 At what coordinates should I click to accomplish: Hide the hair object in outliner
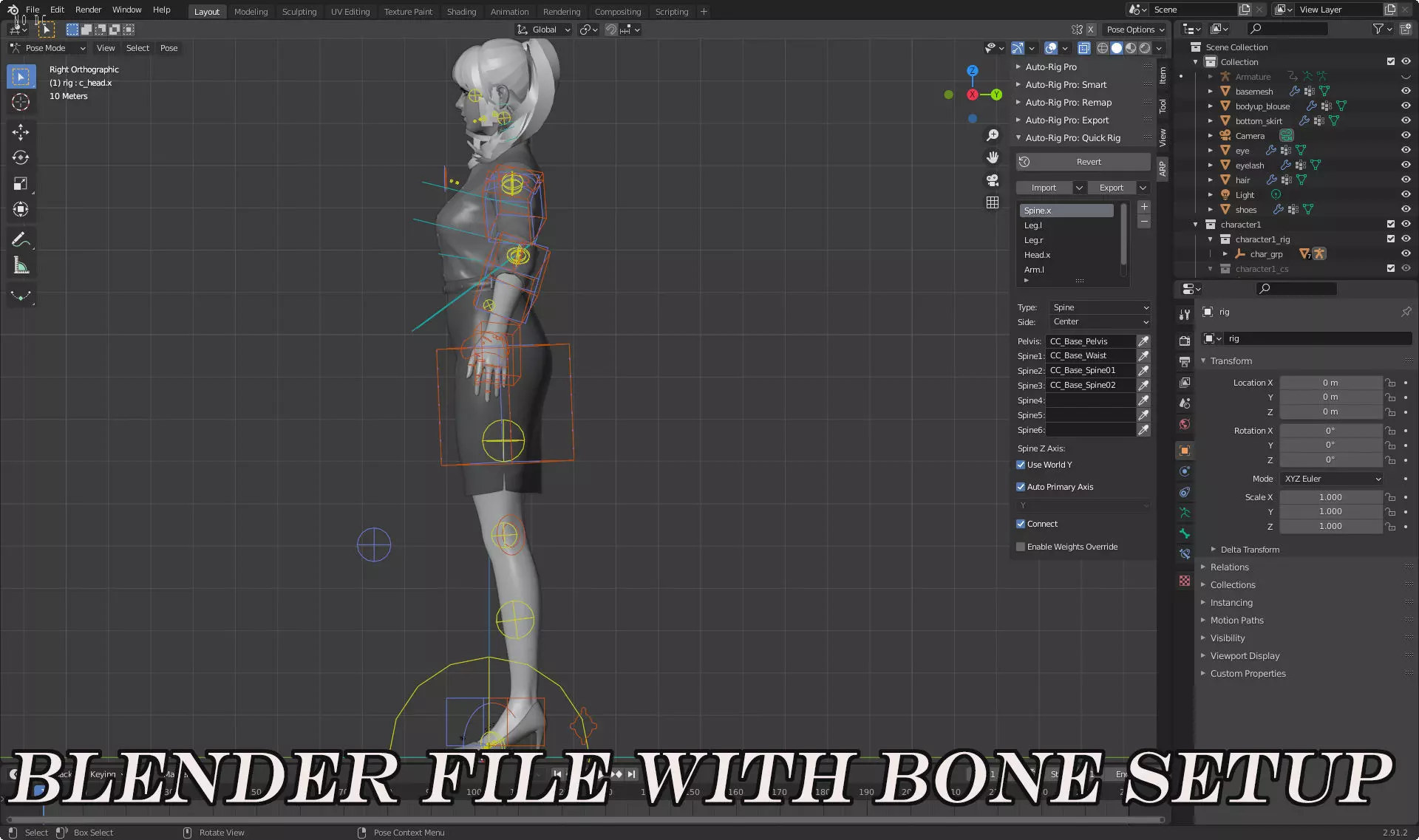[x=1406, y=180]
